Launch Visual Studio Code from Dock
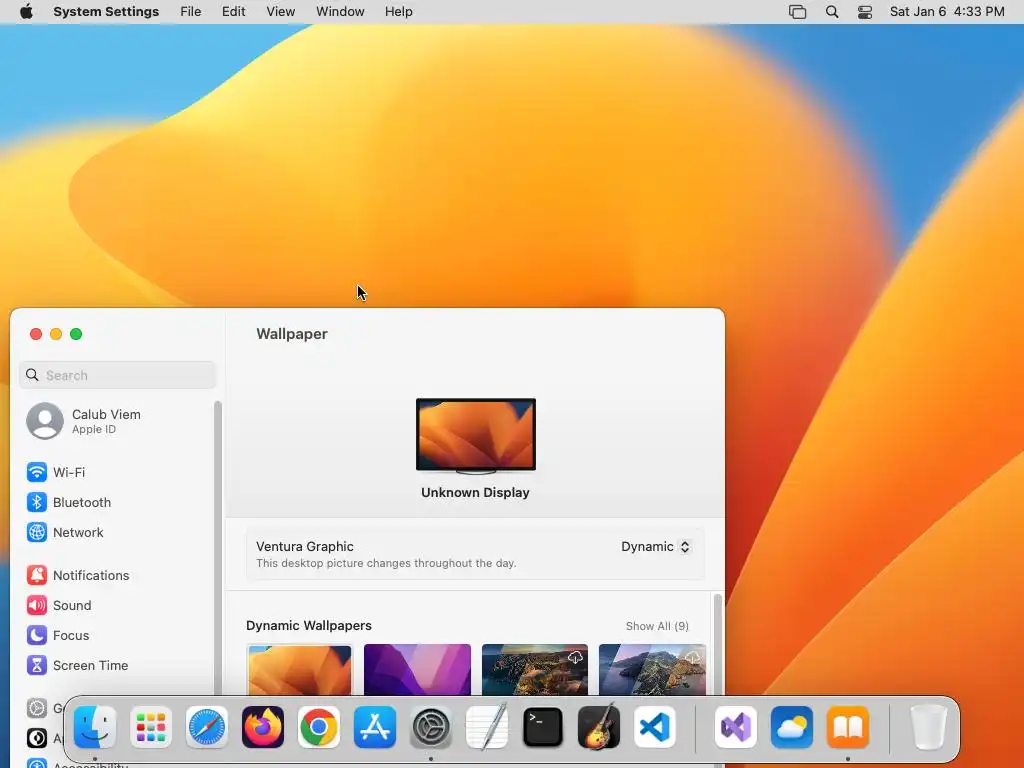 (x=655, y=727)
